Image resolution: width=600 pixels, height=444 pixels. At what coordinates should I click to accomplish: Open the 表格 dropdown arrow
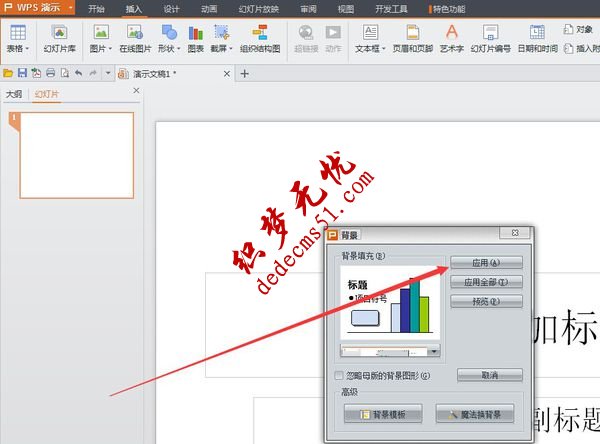27,49
